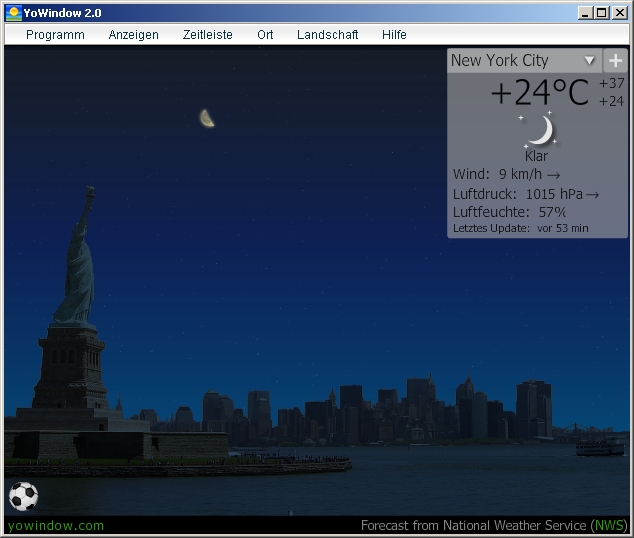Image resolution: width=634 pixels, height=538 pixels.
Task: Expand the New York City location dropdown
Action: point(590,61)
